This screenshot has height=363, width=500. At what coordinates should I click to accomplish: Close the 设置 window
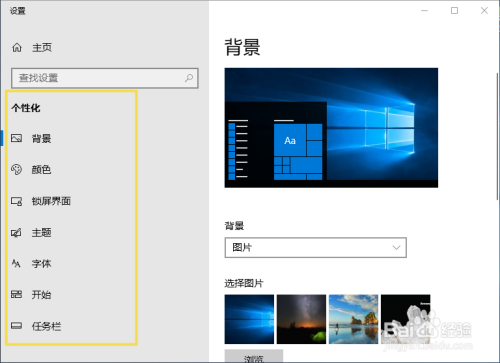tap(484, 11)
